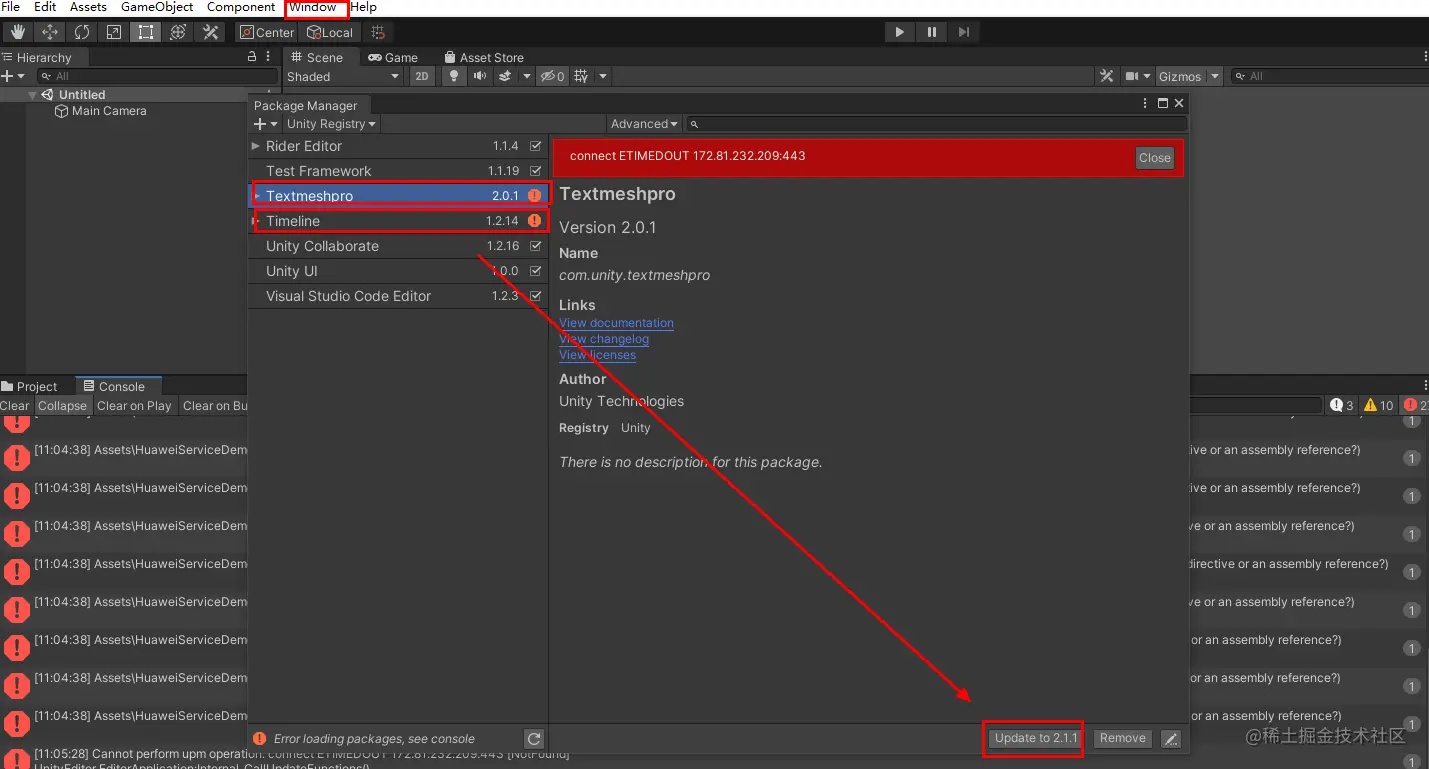Open scene view component tools icon

pyautogui.click(x=1106, y=76)
